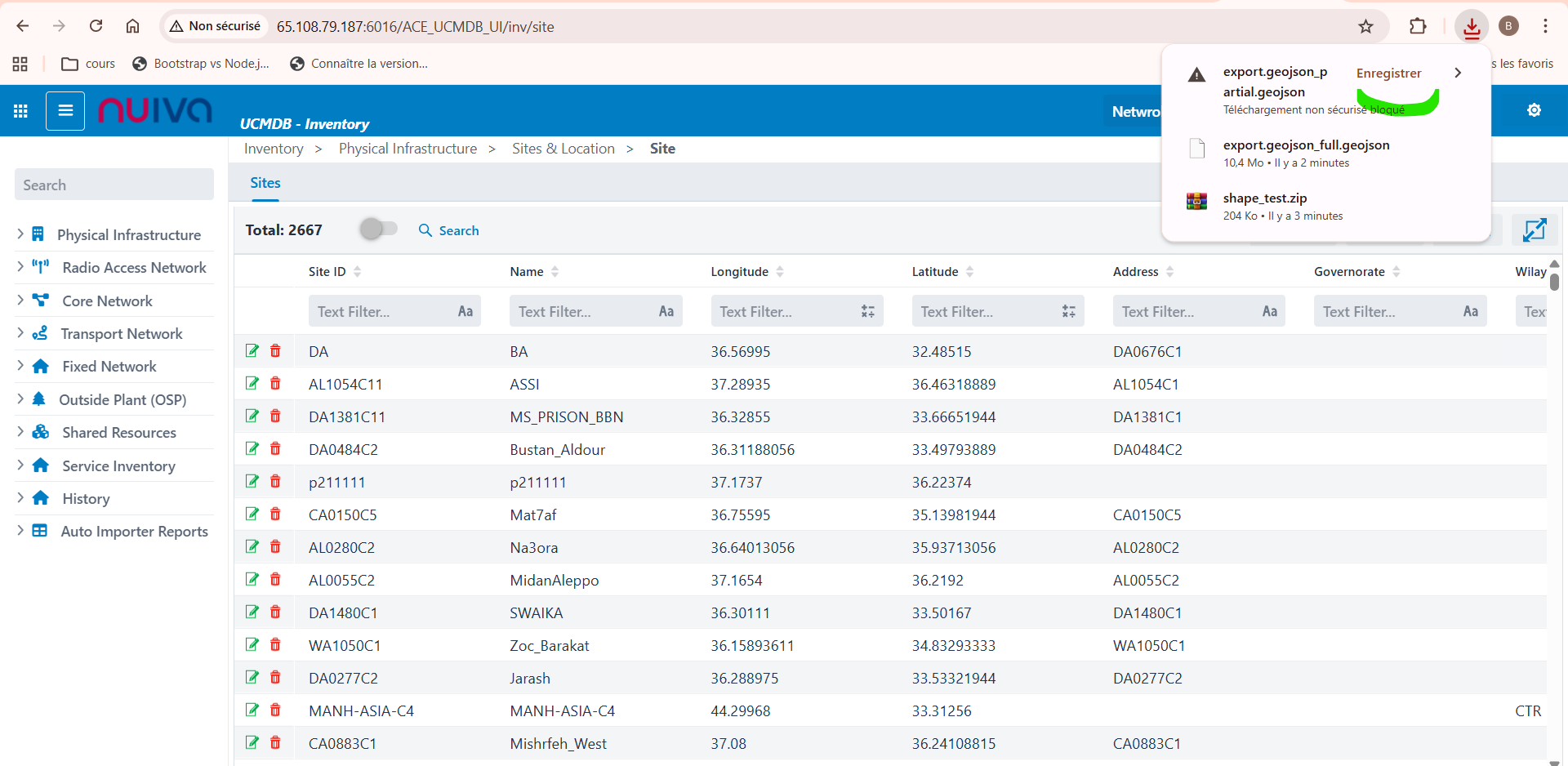
Task: Open the Longitude filter operator options
Action: (x=867, y=311)
